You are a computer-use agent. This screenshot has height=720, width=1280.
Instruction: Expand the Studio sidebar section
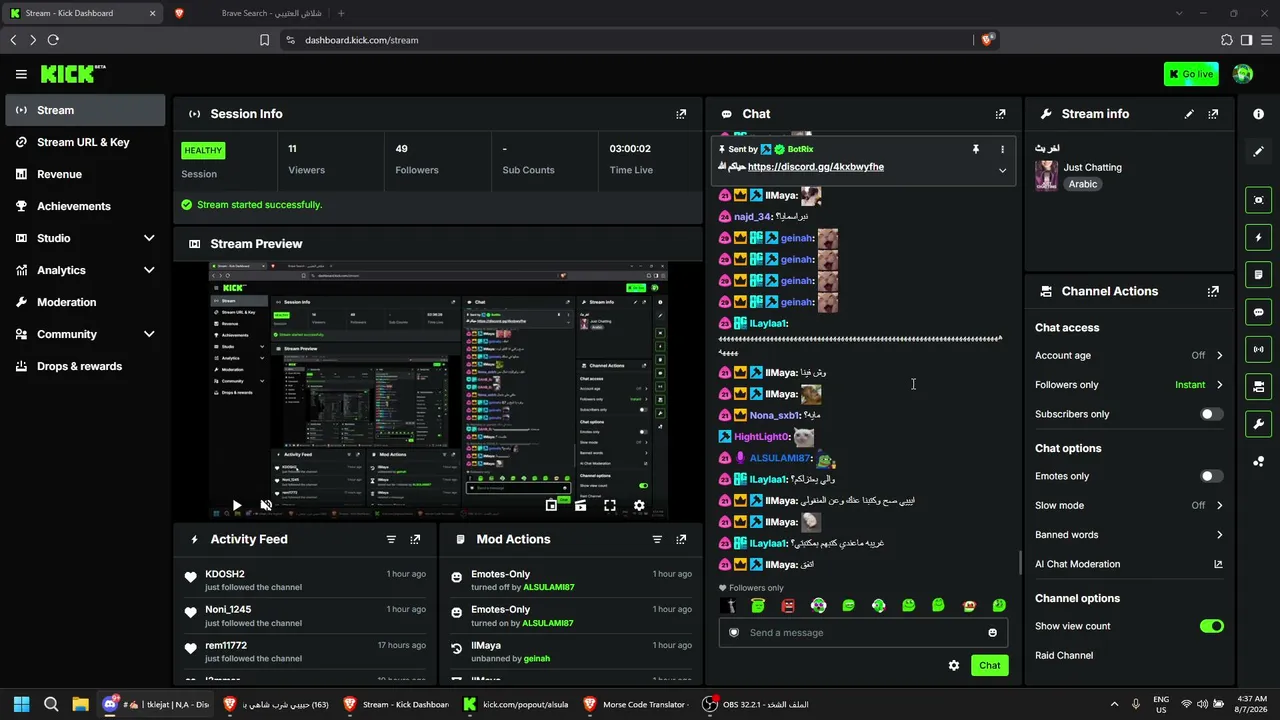coord(149,238)
